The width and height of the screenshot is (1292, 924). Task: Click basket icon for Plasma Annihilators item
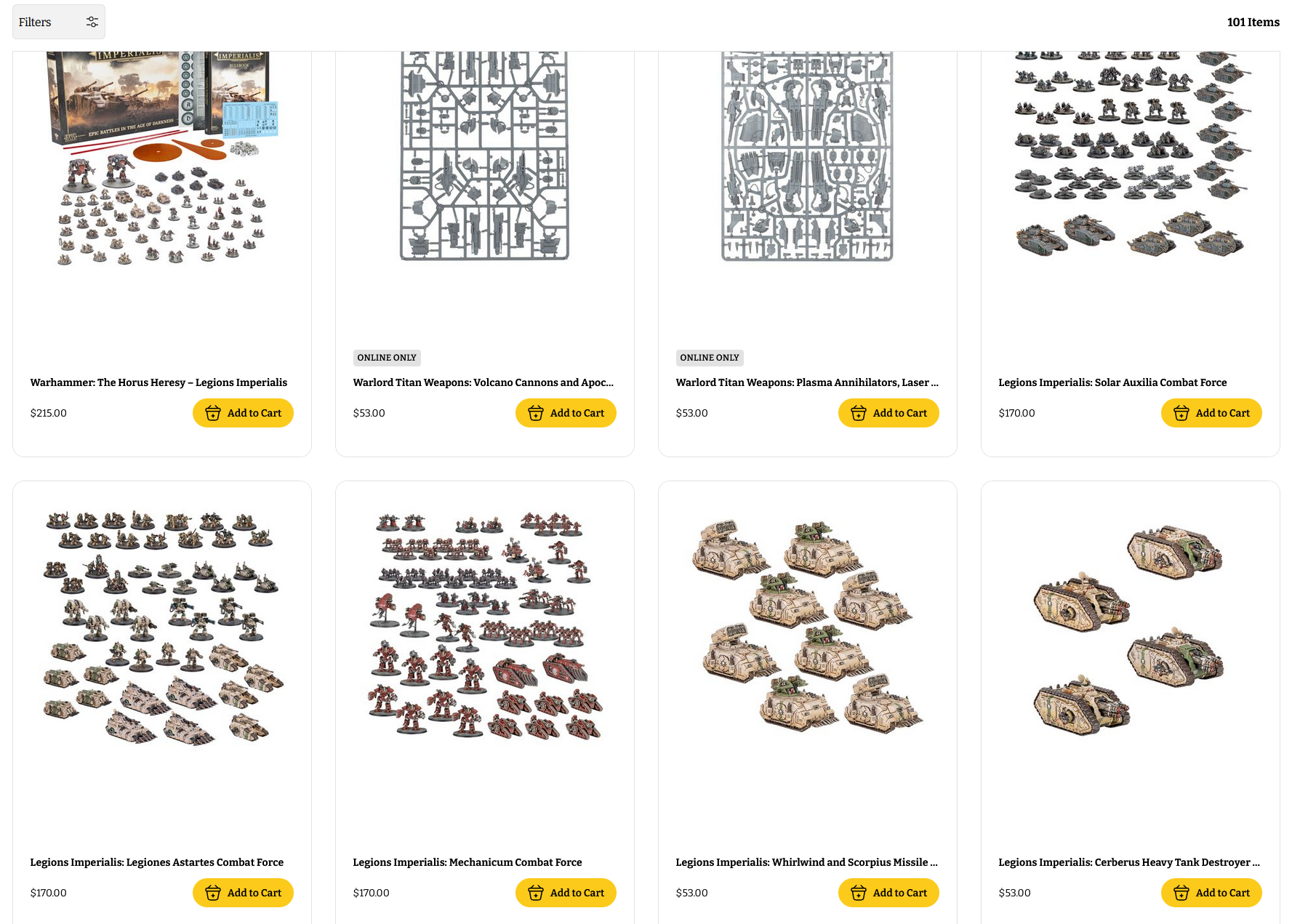point(859,413)
